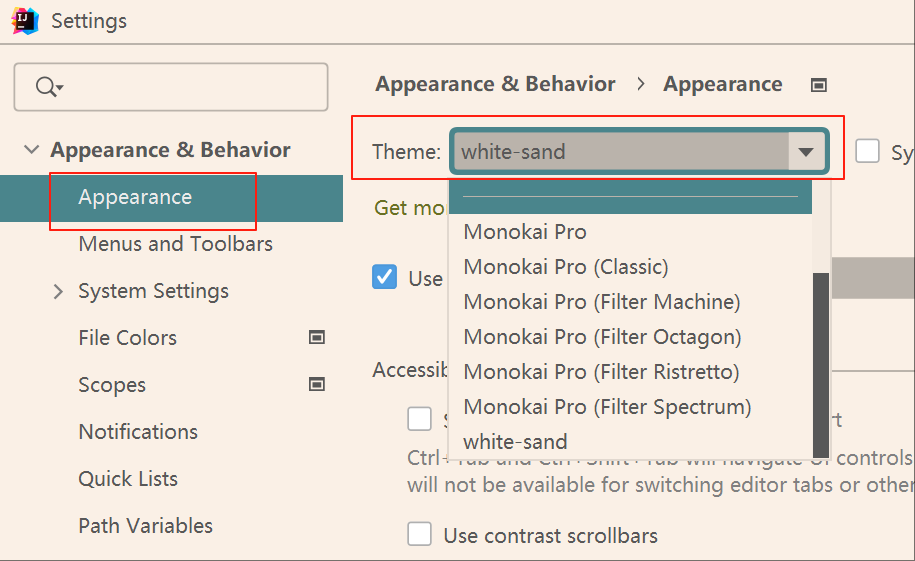Open the Theme dropdown arrow
The image size is (915, 561).
click(806, 153)
